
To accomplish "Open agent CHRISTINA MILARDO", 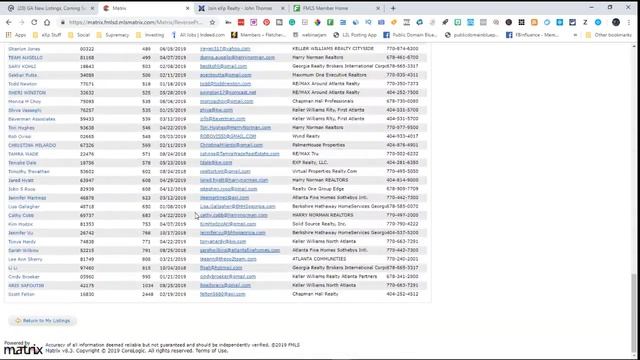I will tap(32, 145).
